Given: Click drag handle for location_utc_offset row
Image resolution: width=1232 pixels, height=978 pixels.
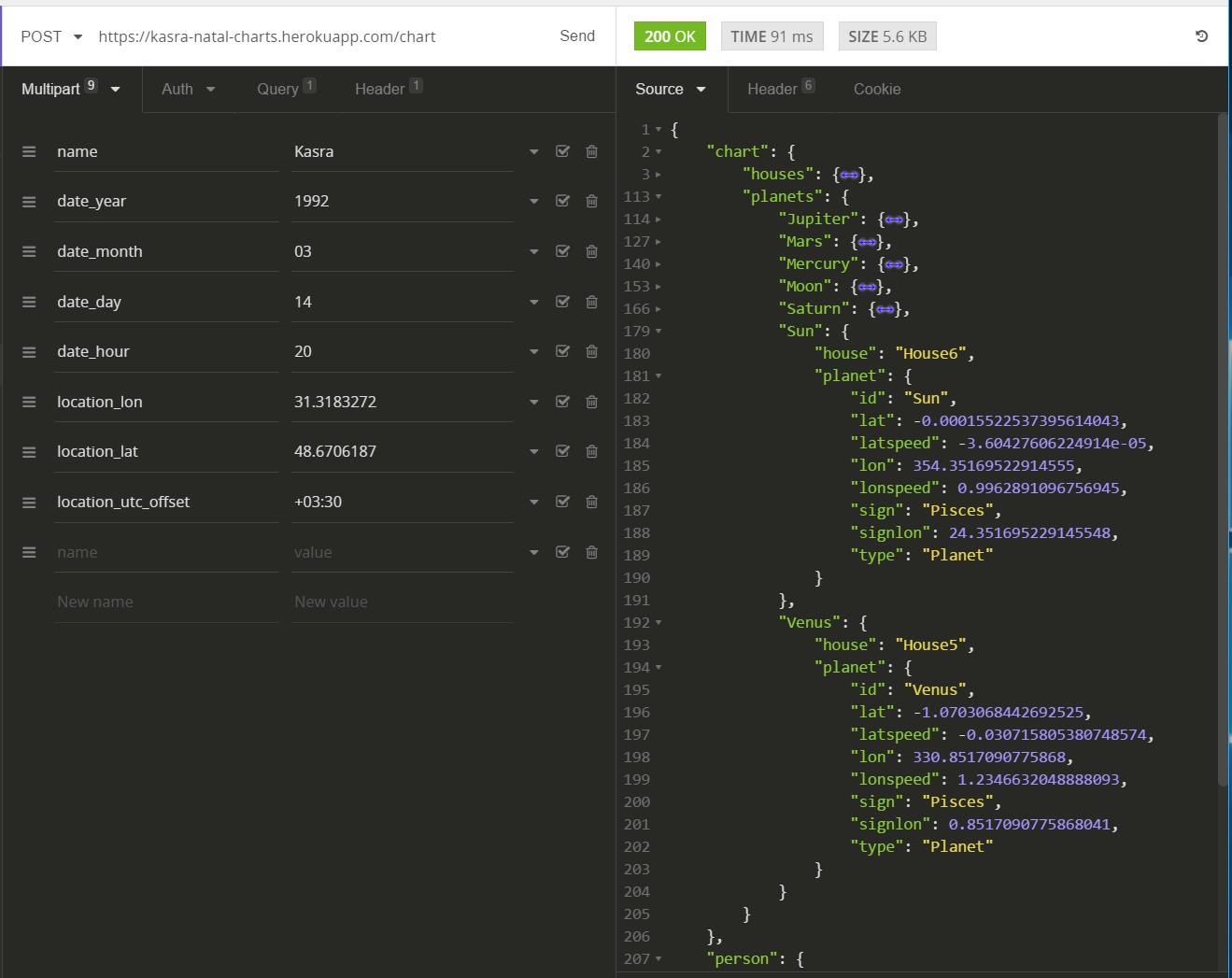Looking at the screenshot, I should [x=29, y=503].
